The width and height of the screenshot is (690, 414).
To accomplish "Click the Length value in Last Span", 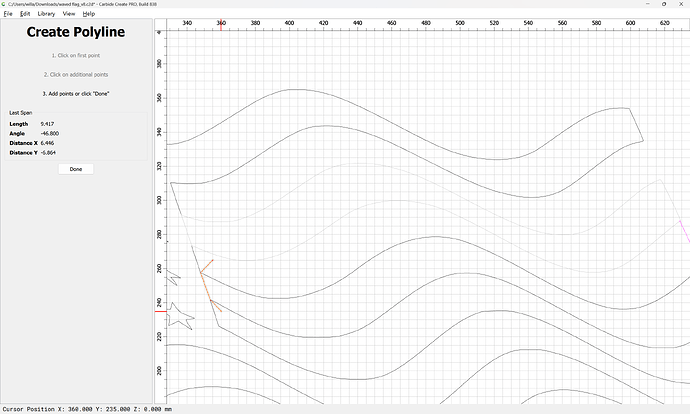I will coord(47,123).
